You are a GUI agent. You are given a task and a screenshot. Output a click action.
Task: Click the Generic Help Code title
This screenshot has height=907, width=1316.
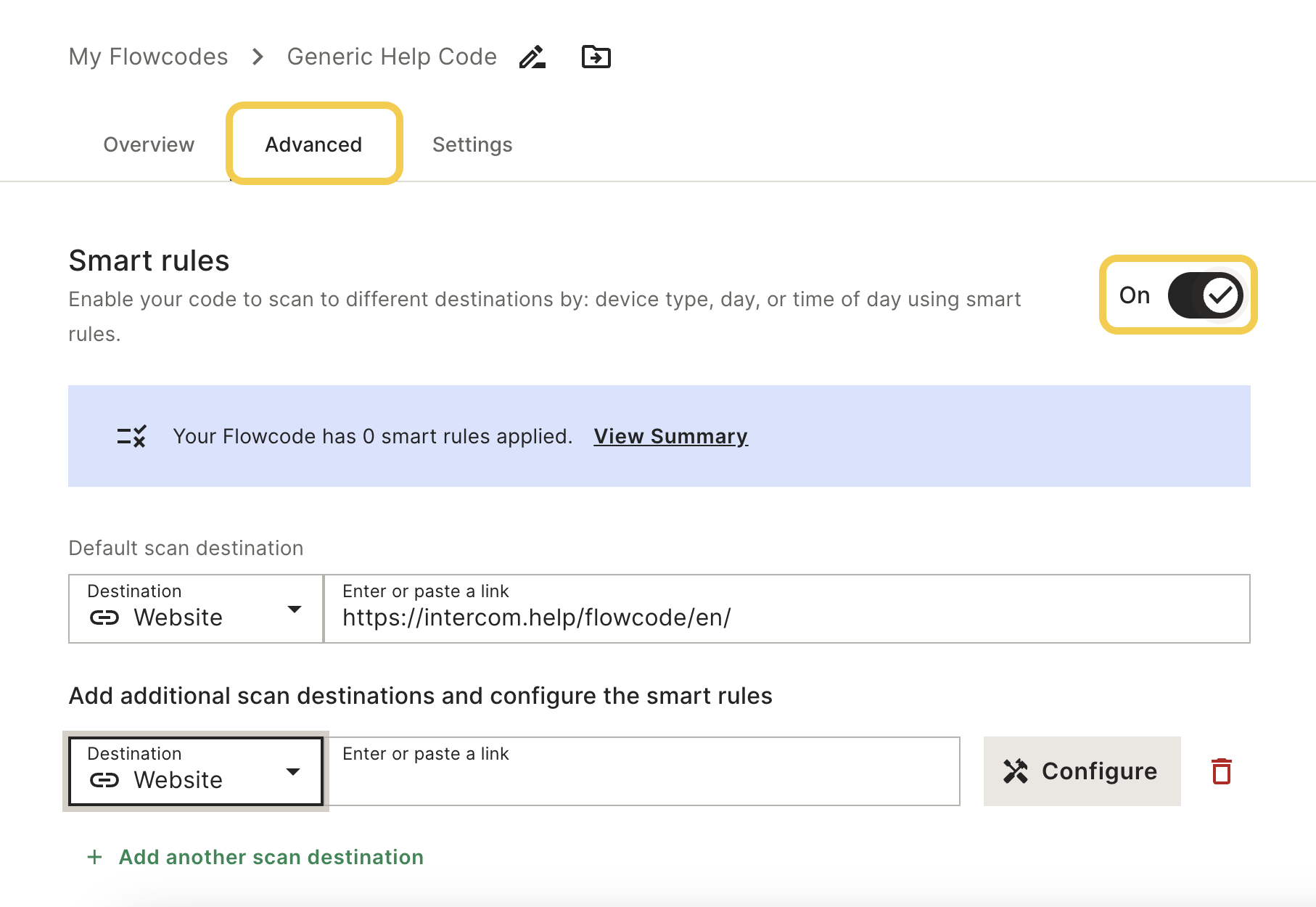point(392,57)
